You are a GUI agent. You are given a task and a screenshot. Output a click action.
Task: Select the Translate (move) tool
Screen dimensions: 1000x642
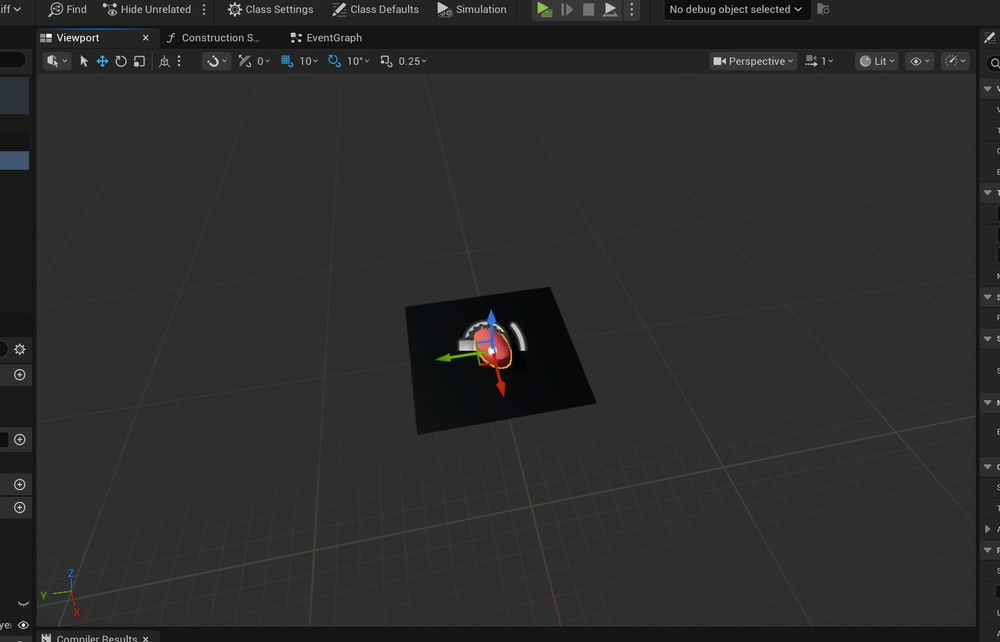pos(102,61)
